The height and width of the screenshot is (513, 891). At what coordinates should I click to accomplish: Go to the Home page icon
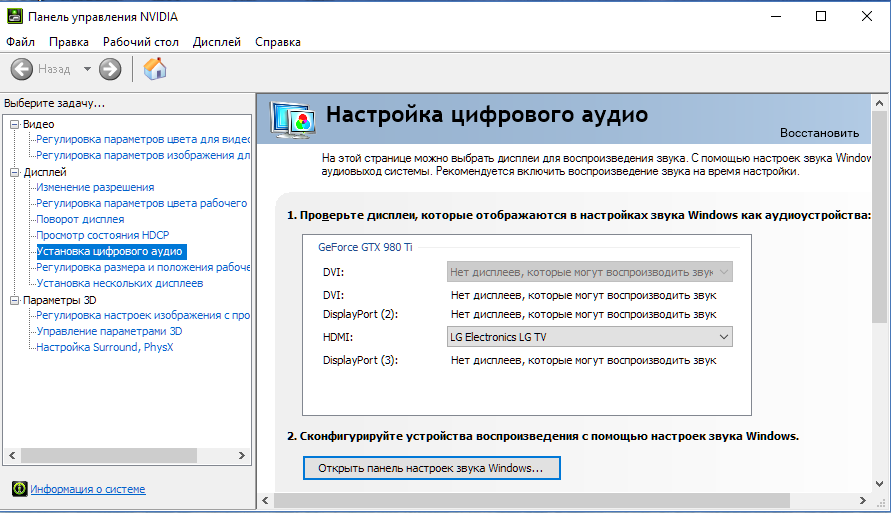(155, 69)
